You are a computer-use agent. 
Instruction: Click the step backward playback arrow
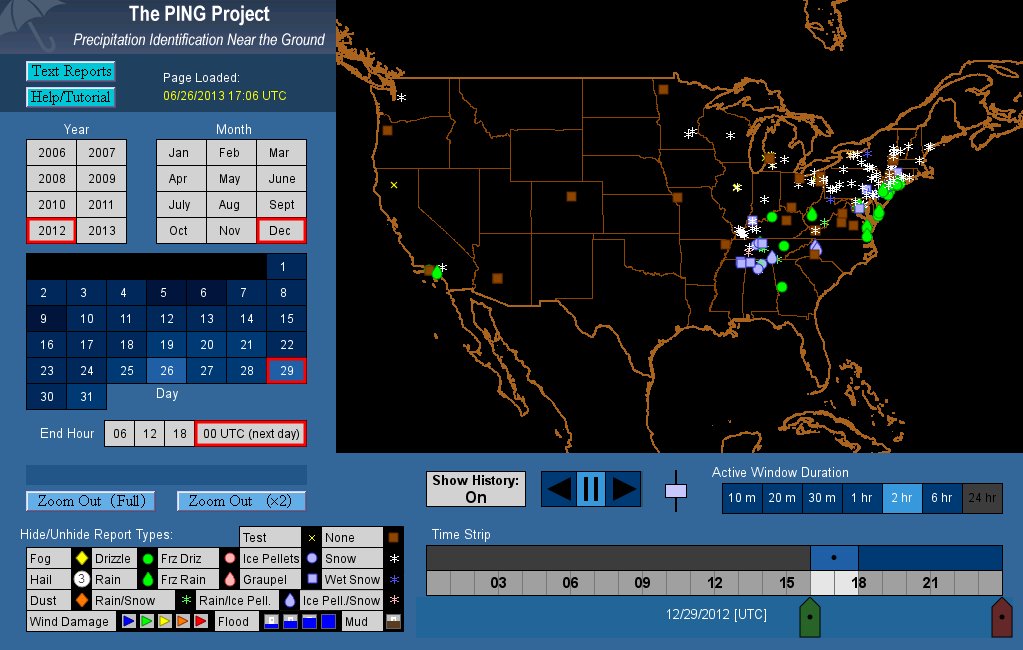[x=559, y=489]
